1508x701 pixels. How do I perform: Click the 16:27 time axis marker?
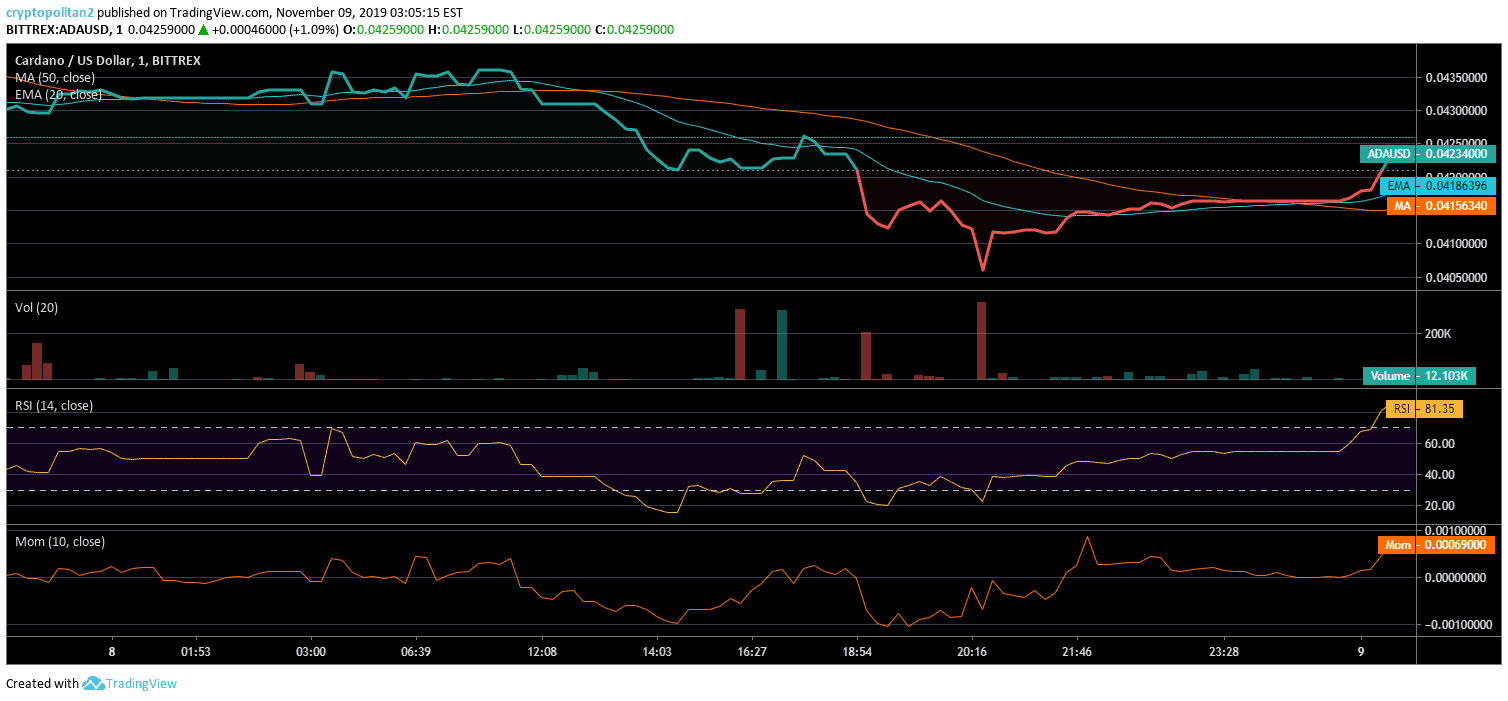tap(751, 650)
